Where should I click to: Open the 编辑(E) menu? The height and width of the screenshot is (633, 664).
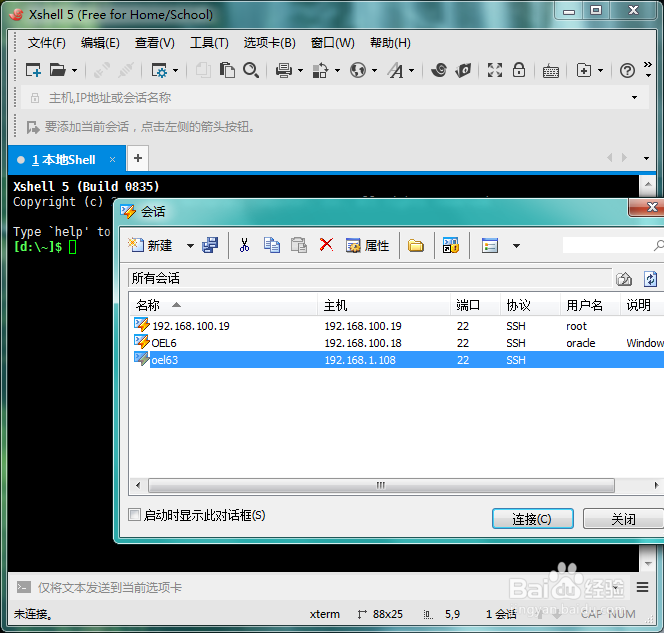(100, 43)
